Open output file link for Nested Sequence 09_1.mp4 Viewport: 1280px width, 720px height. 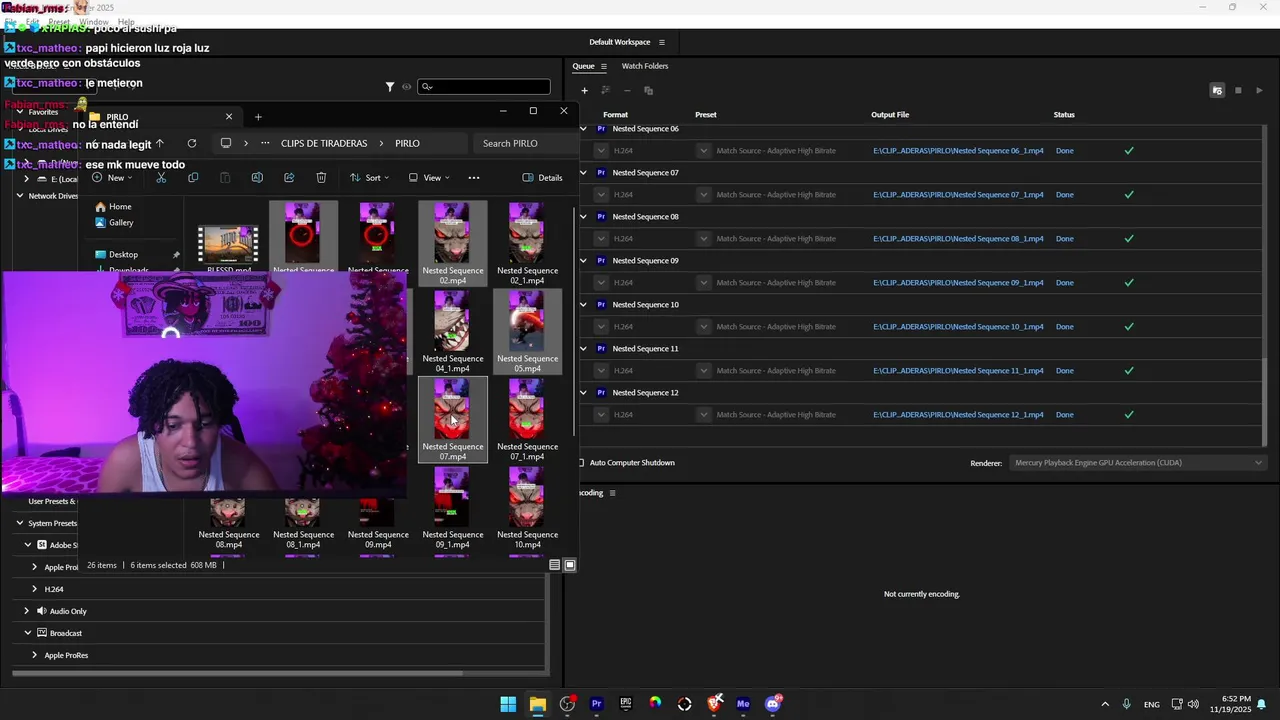click(958, 283)
